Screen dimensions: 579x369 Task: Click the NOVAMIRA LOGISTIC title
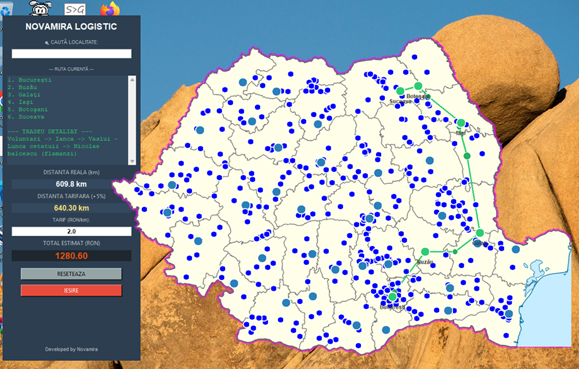pos(71,27)
